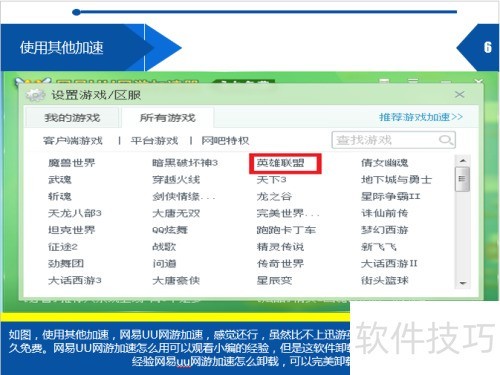Select game 梦幻西游
500x375 pixels.
[x=385, y=230]
